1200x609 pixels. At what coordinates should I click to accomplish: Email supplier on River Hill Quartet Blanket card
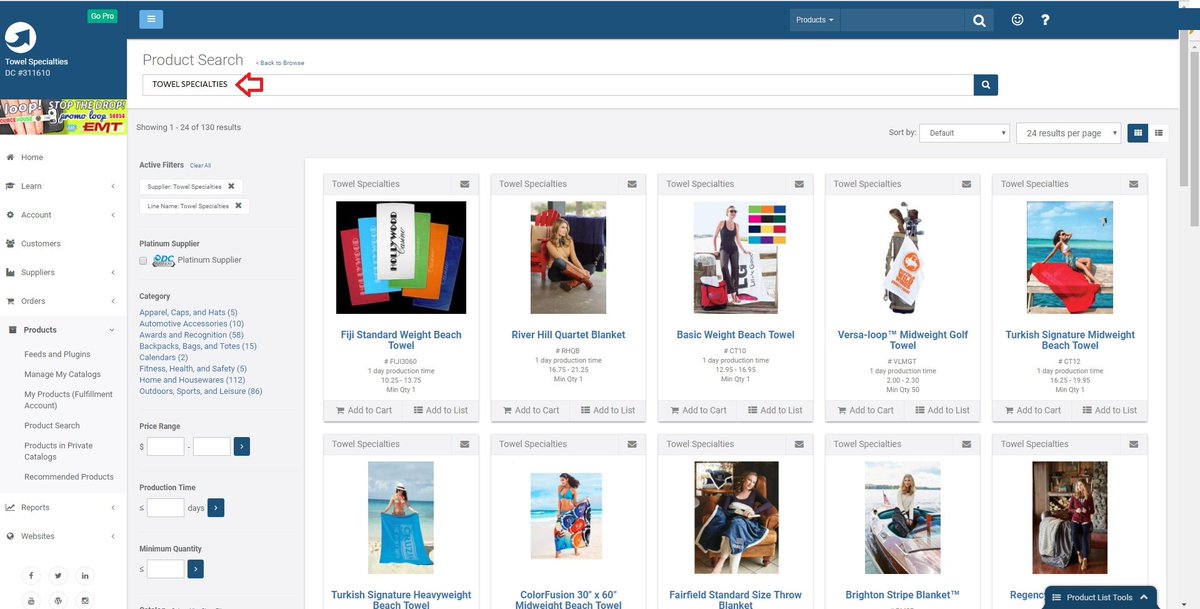[x=632, y=184]
